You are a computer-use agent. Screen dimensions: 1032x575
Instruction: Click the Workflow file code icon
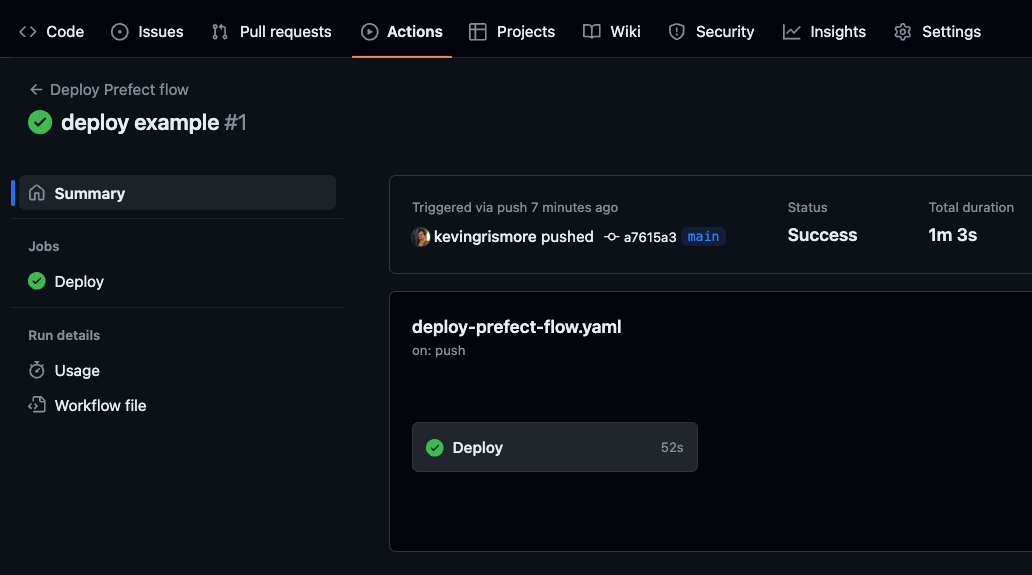pos(37,405)
